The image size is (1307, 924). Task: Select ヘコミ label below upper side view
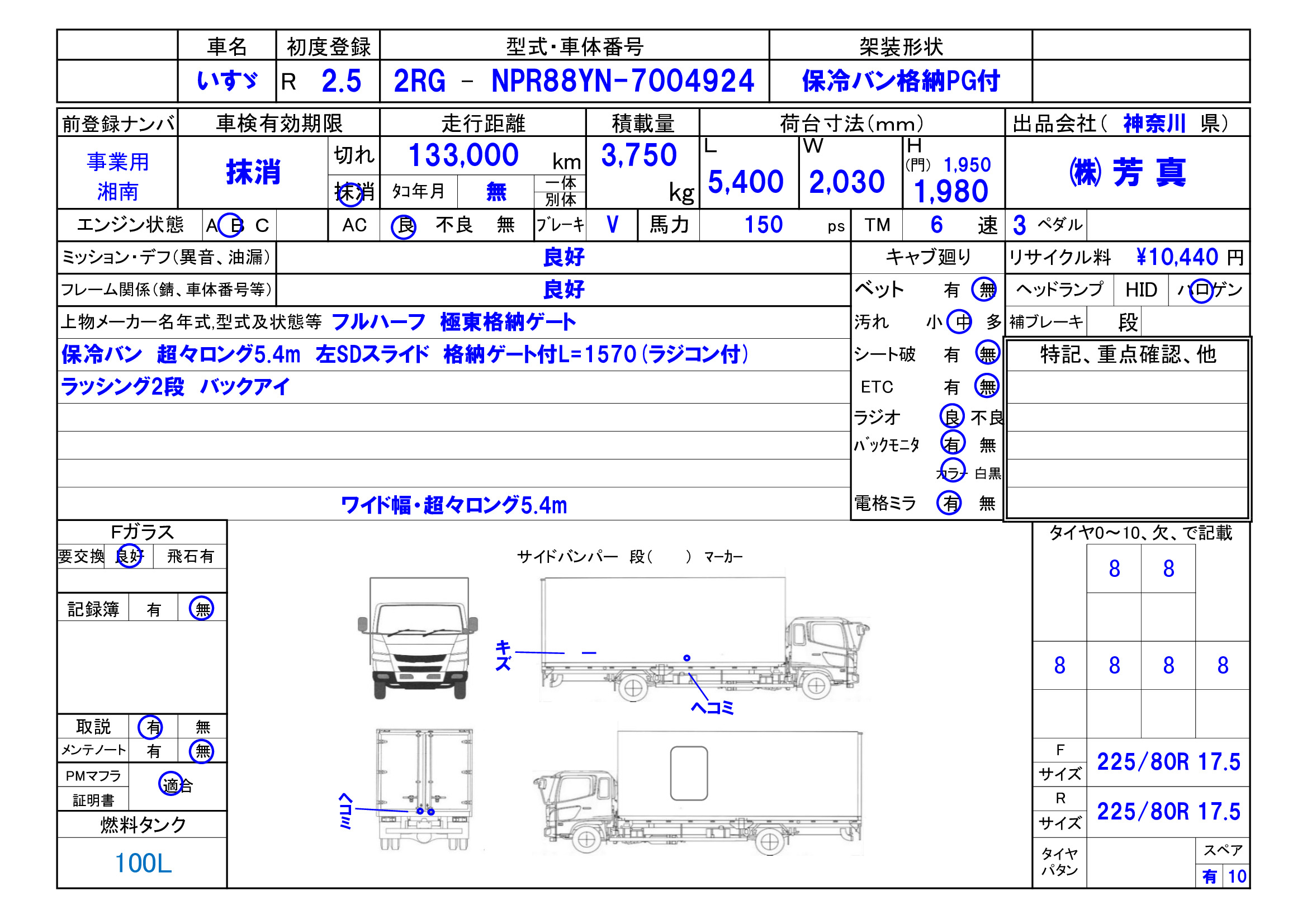(712, 708)
